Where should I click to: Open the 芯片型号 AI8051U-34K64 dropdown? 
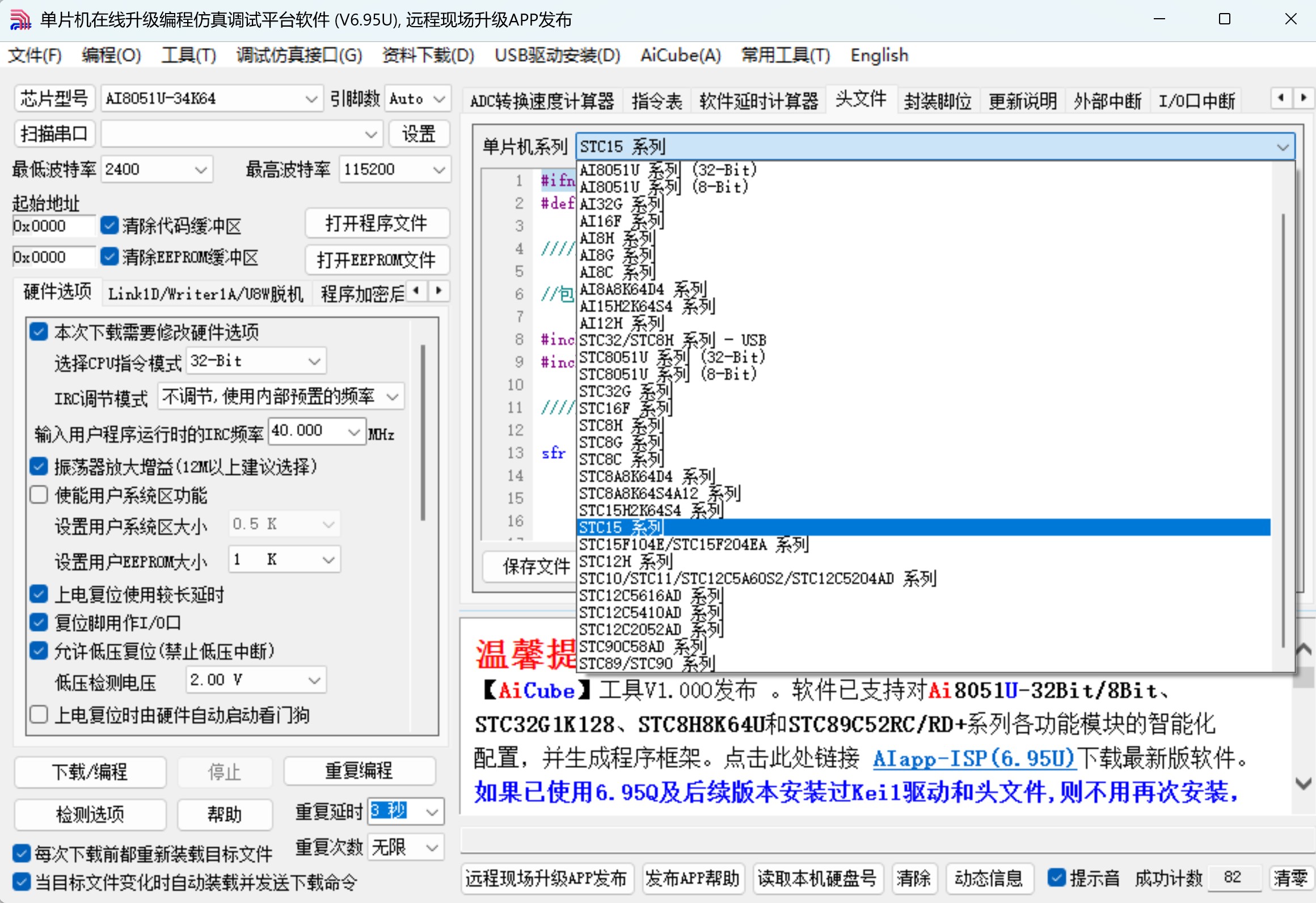pos(212,99)
